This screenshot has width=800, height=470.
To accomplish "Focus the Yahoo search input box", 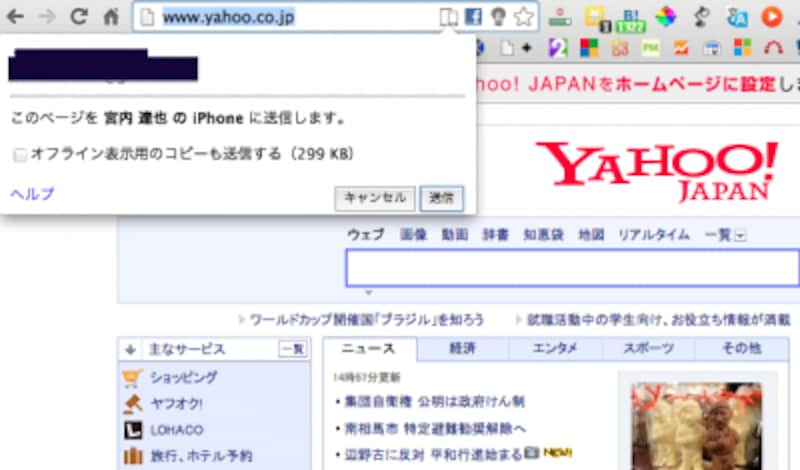I will point(572,268).
